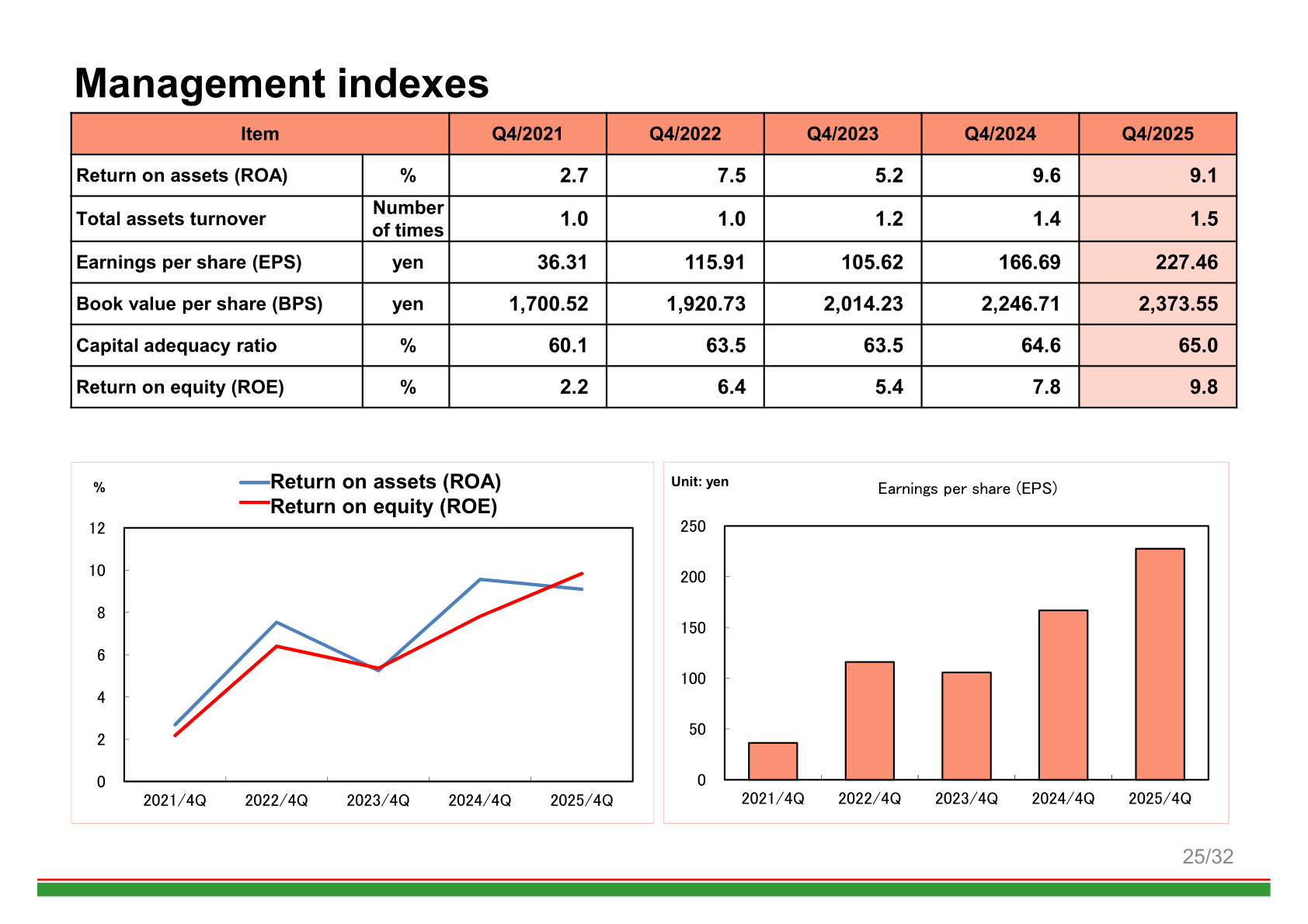The width and height of the screenshot is (1308, 924).
Task: Click the 2023/4Q bar in EPS chart
Action: point(966,726)
